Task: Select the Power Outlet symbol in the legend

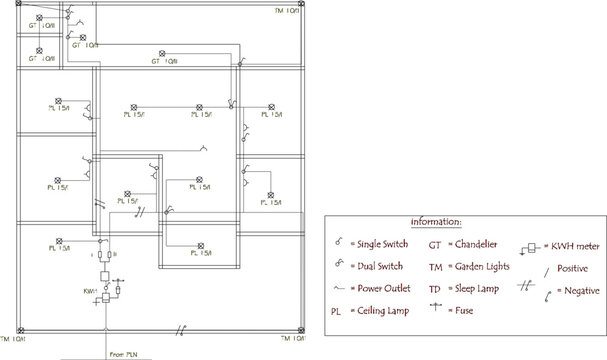Action: click(x=339, y=288)
